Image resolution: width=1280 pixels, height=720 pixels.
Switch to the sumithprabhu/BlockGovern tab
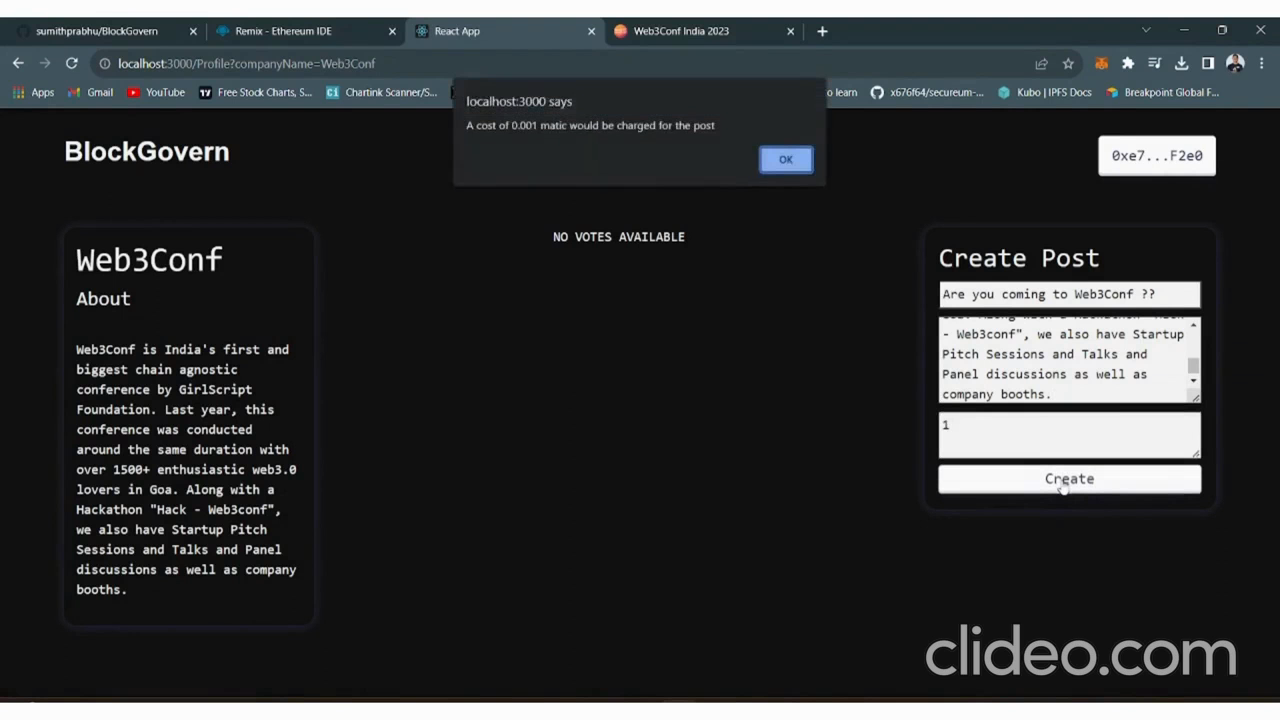coord(97,31)
